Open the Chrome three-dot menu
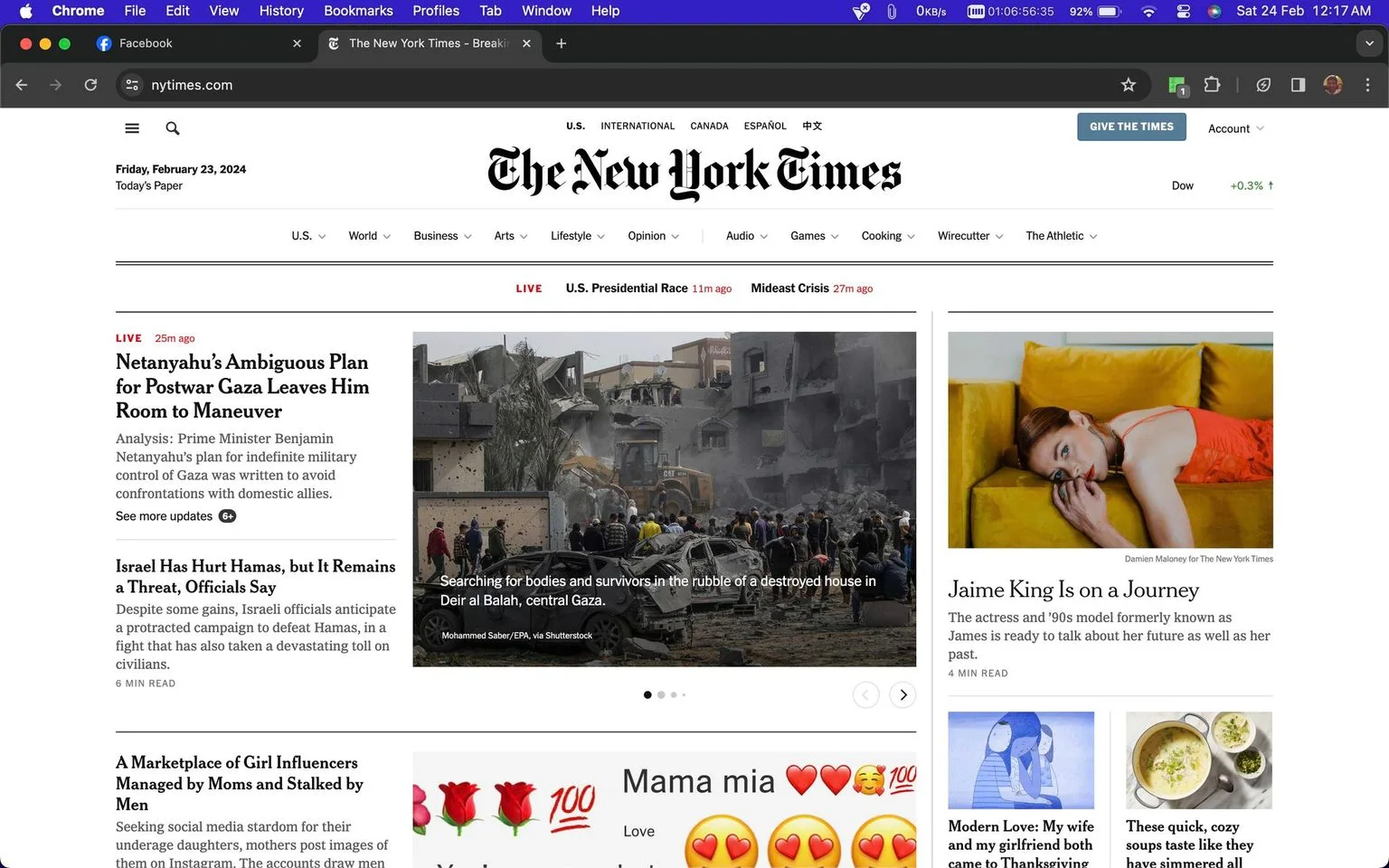Screen dimensions: 1389x868 point(1367,85)
